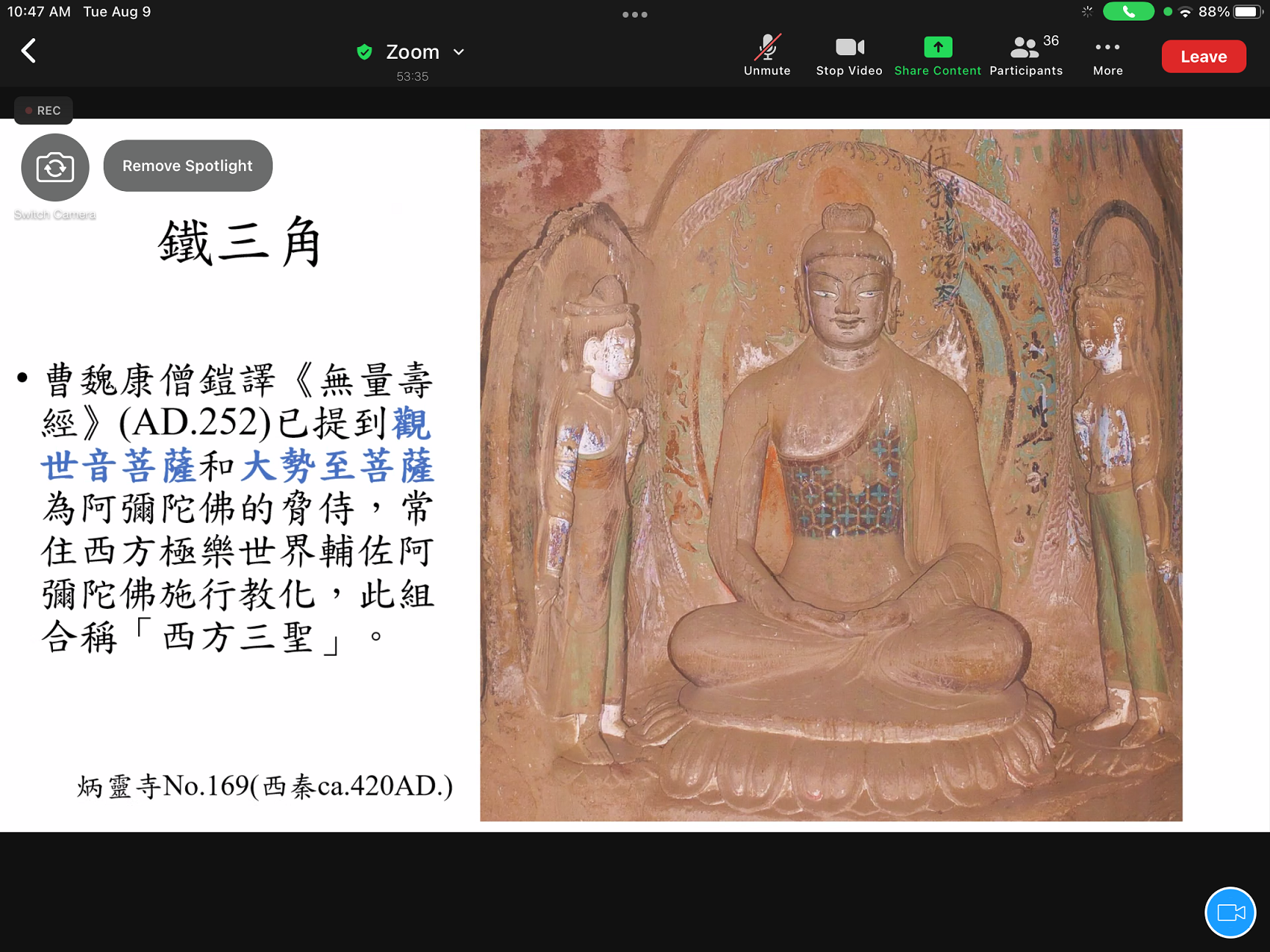Show the Participants list
Viewport: 1270px width, 952px height.
coord(1026,56)
